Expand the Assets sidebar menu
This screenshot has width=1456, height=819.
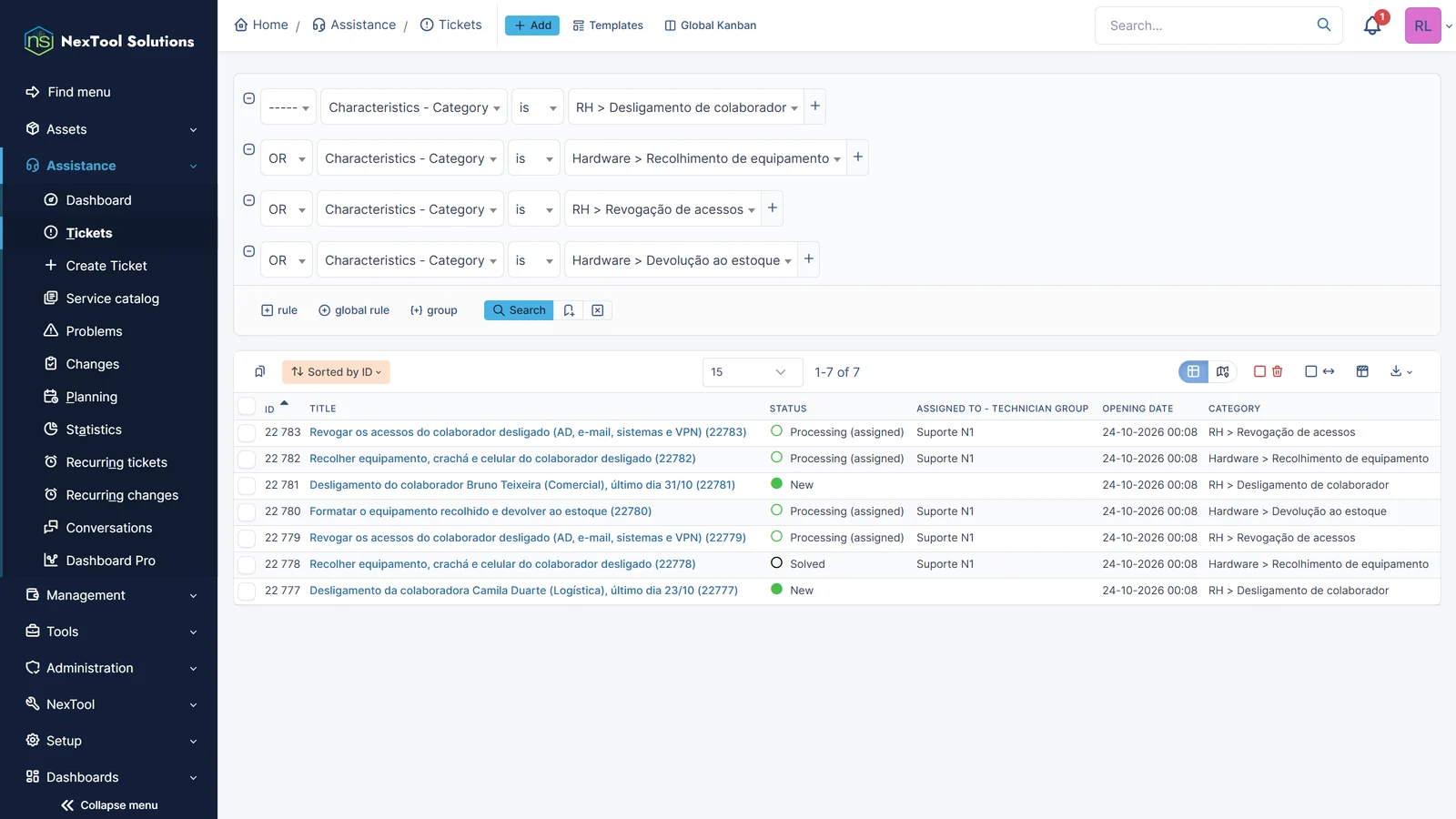(x=109, y=129)
